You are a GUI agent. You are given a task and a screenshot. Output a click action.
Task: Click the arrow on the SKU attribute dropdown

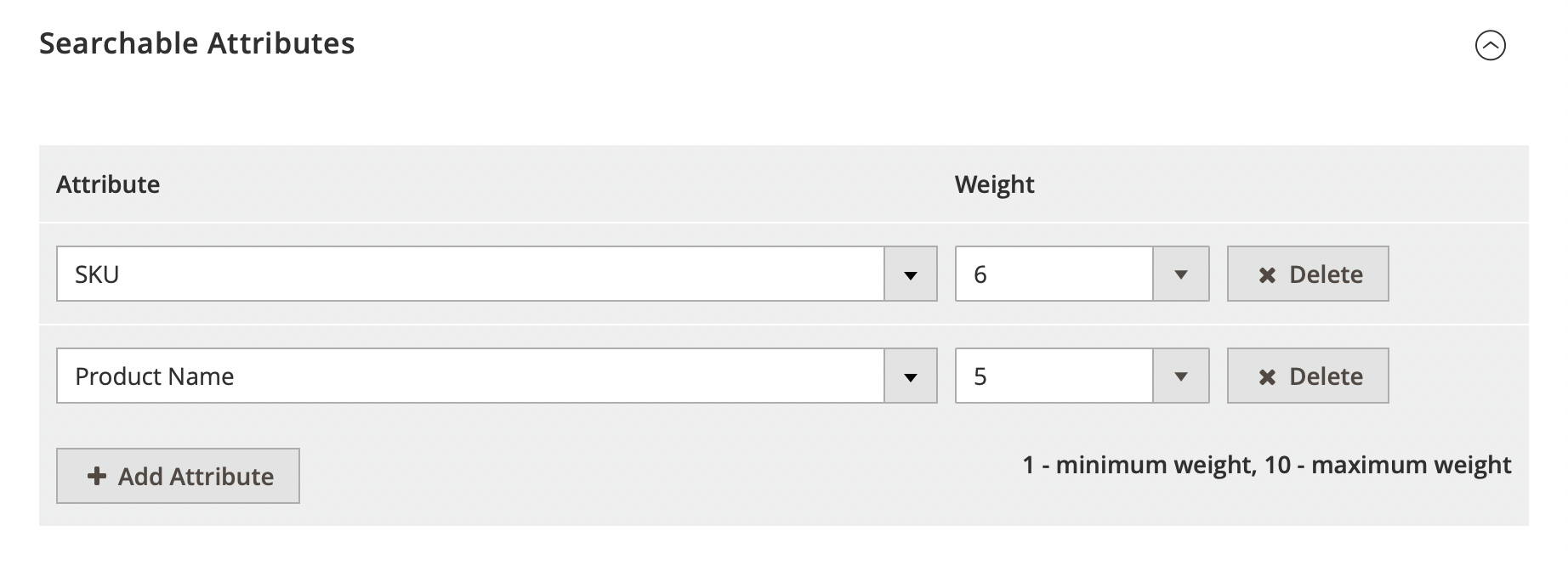tap(910, 274)
